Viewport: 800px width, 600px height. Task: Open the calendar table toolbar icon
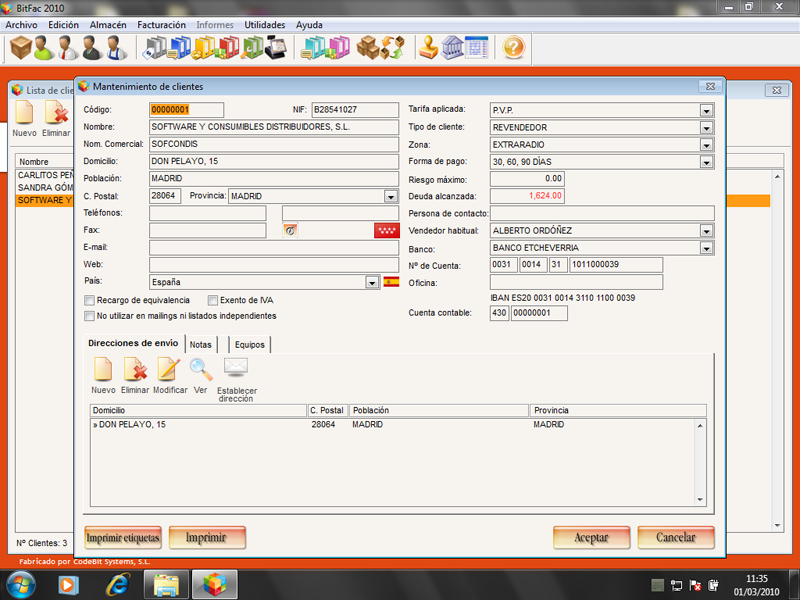click(477, 47)
